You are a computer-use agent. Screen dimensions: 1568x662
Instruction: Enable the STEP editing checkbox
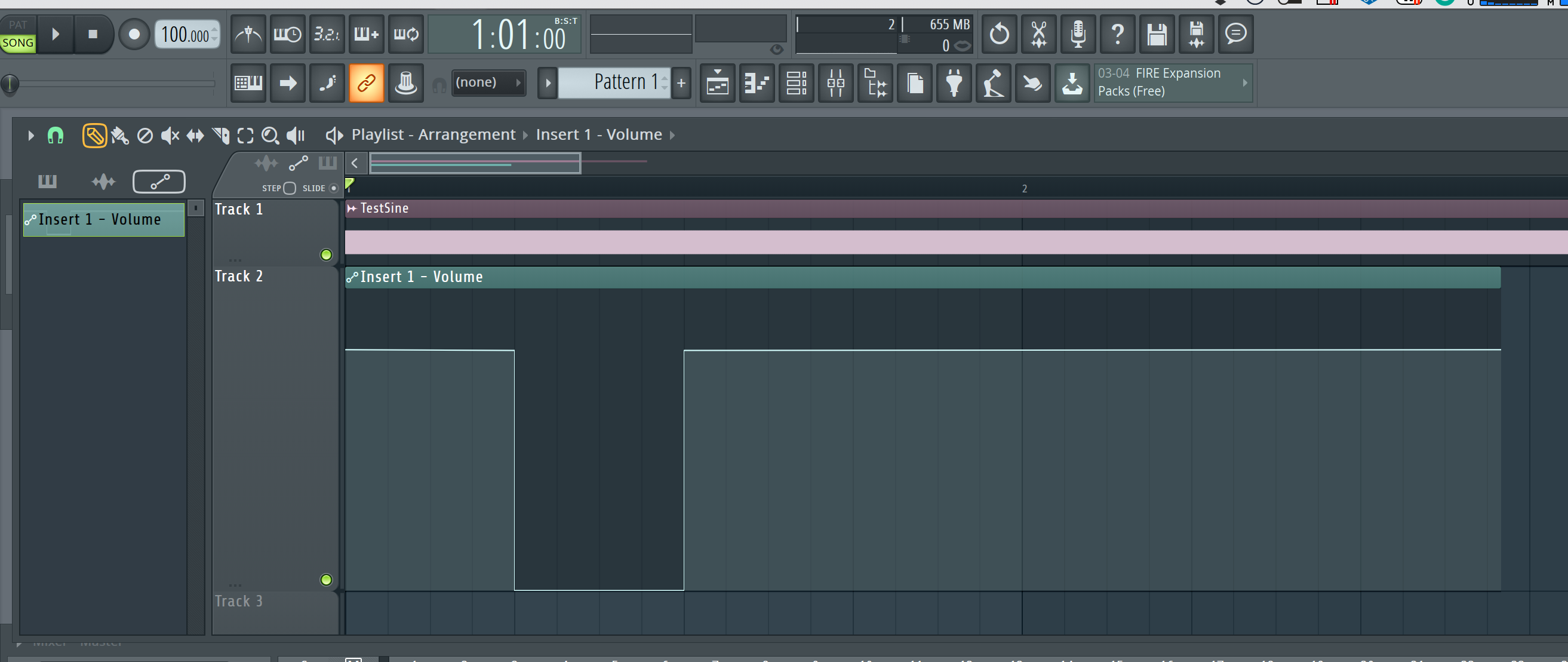pyautogui.click(x=290, y=188)
